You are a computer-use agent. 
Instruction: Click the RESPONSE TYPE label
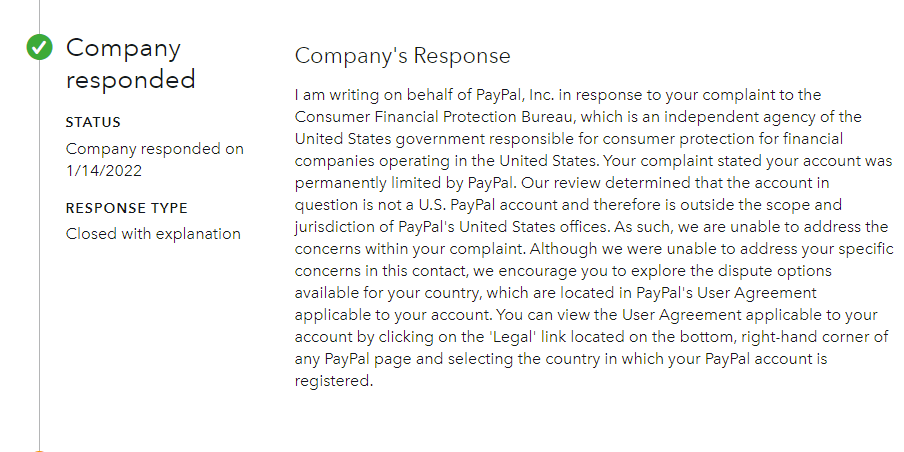[127, 208]
